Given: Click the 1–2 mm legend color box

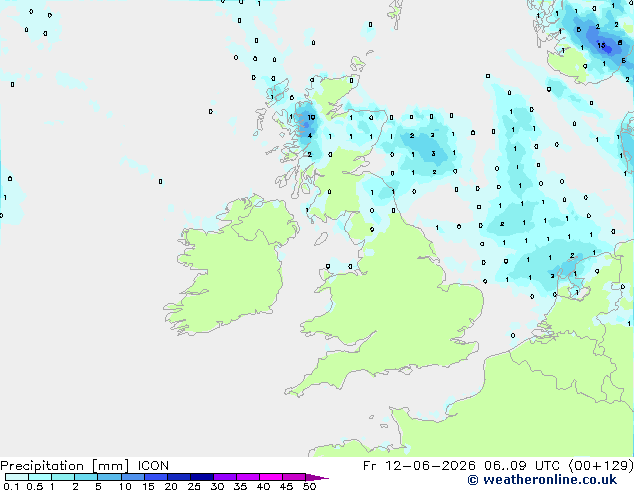Looking at the screenshot, I should pyautogui.click(x=63, y=477).
